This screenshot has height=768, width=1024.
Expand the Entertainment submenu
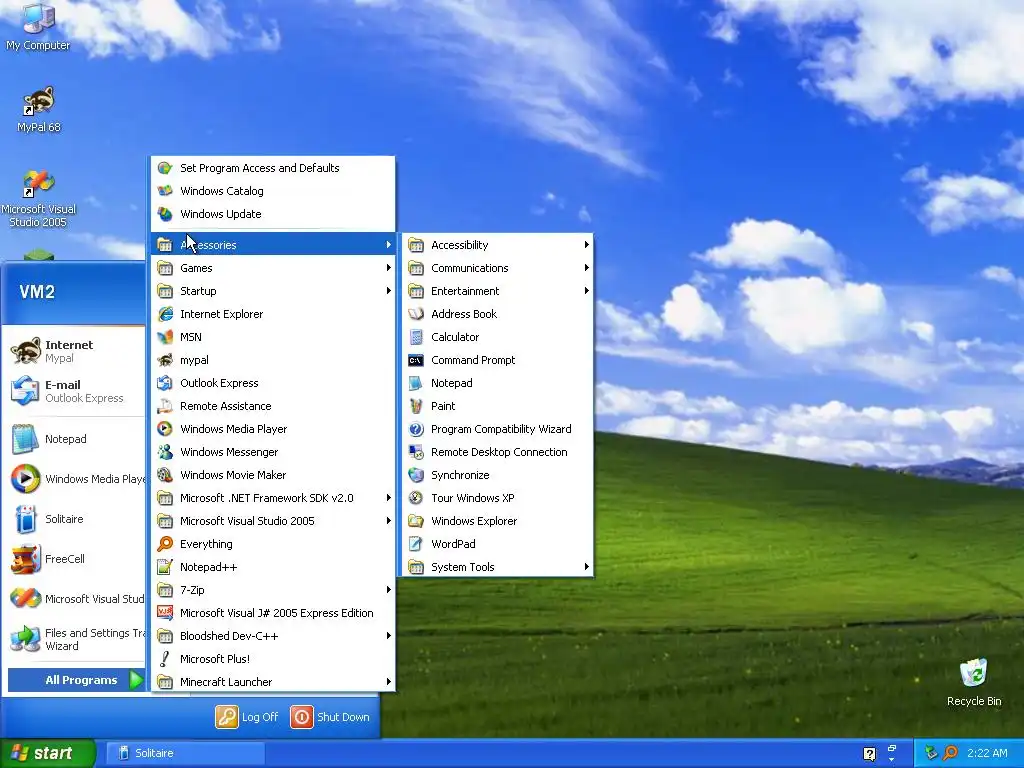497,291
